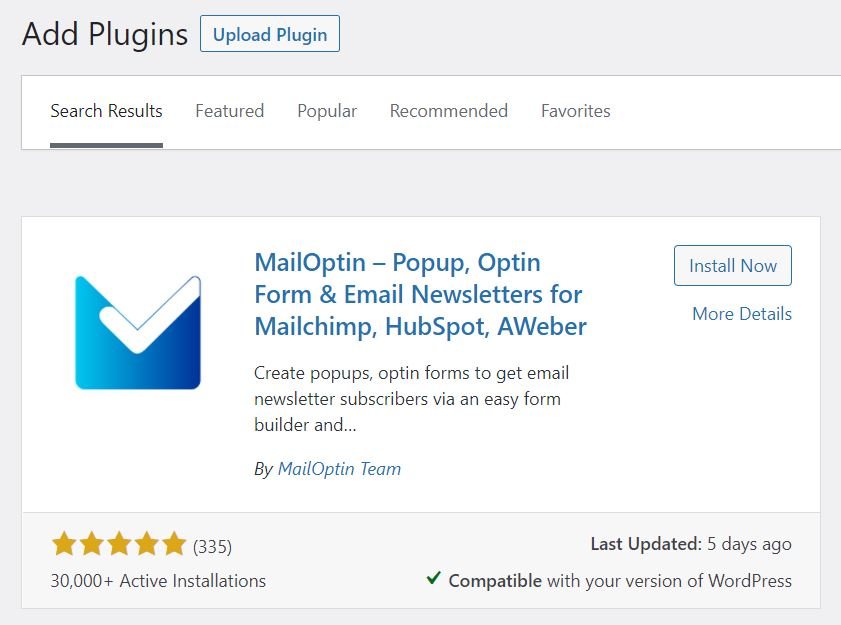Click the third rating star
841x625 pixels.
[x=119, y=543]
